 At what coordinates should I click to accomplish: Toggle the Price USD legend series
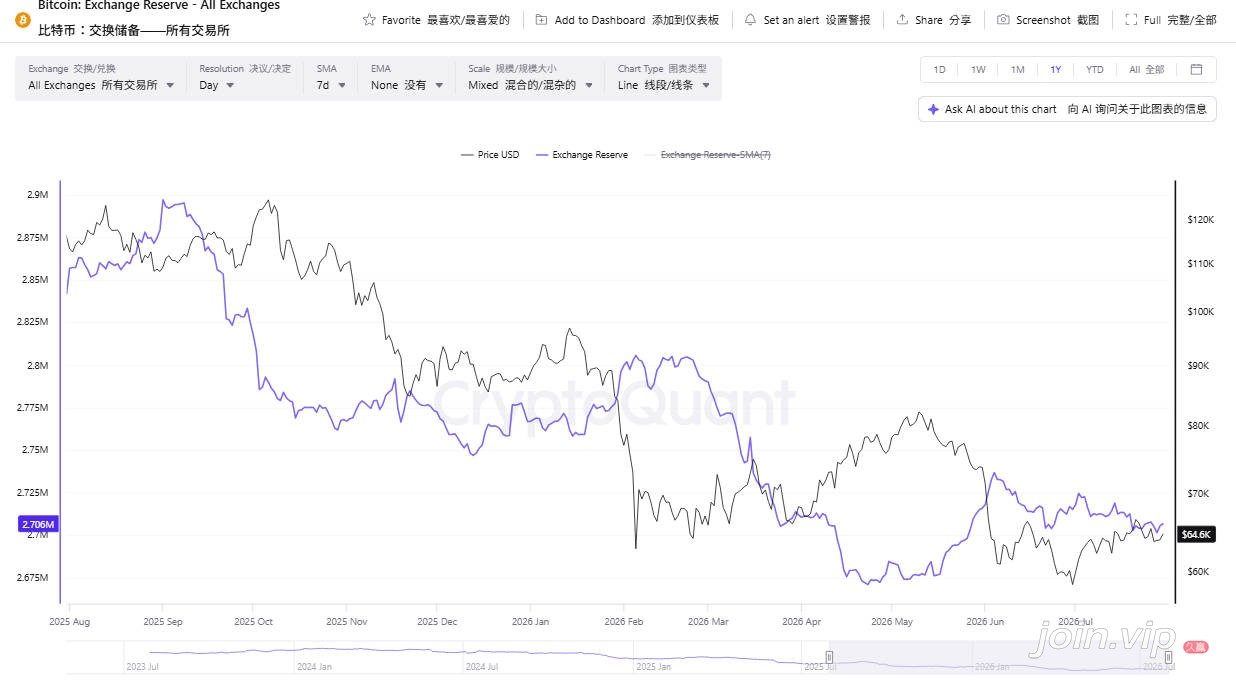(x=490, y=155)
